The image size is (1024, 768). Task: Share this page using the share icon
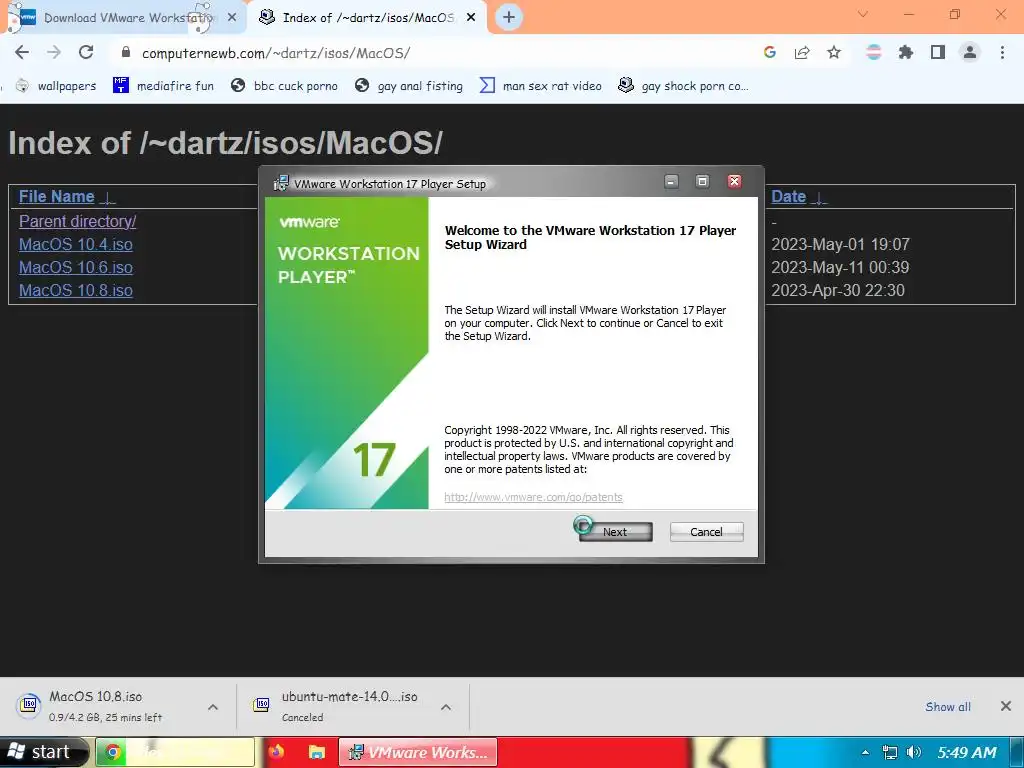click(802, 52)
